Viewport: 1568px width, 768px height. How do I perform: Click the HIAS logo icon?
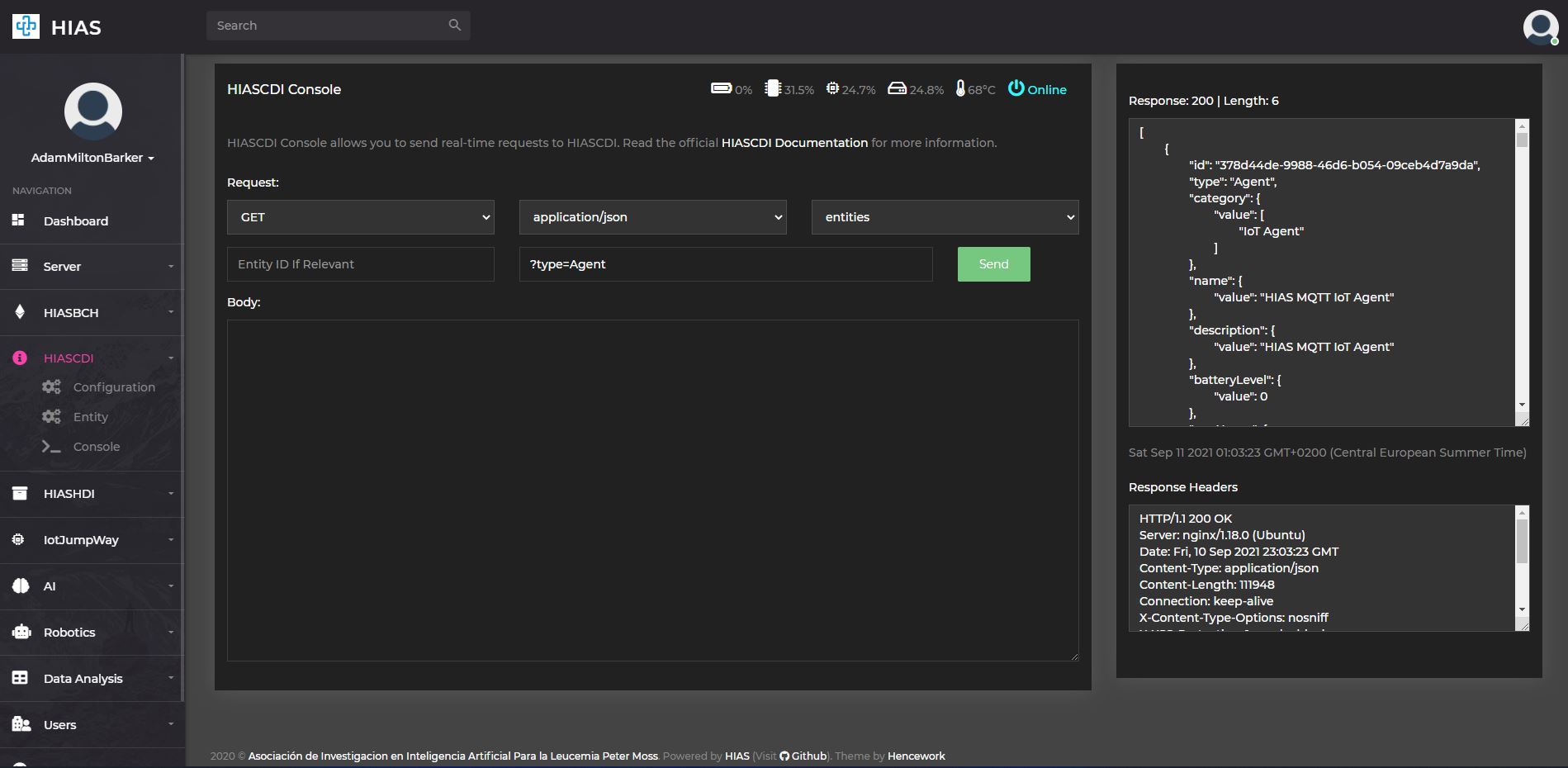point(26,26)
